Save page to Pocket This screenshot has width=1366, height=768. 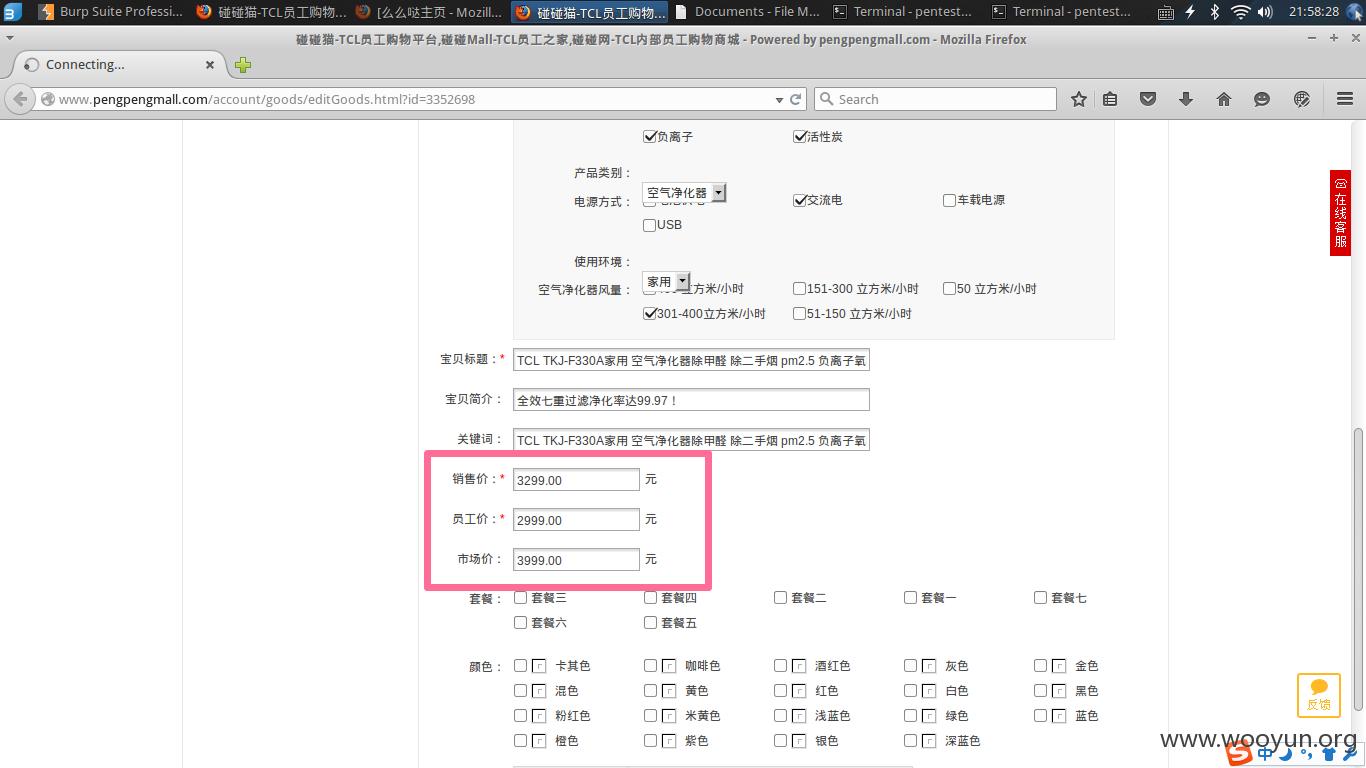click(x=1148, y=99)
